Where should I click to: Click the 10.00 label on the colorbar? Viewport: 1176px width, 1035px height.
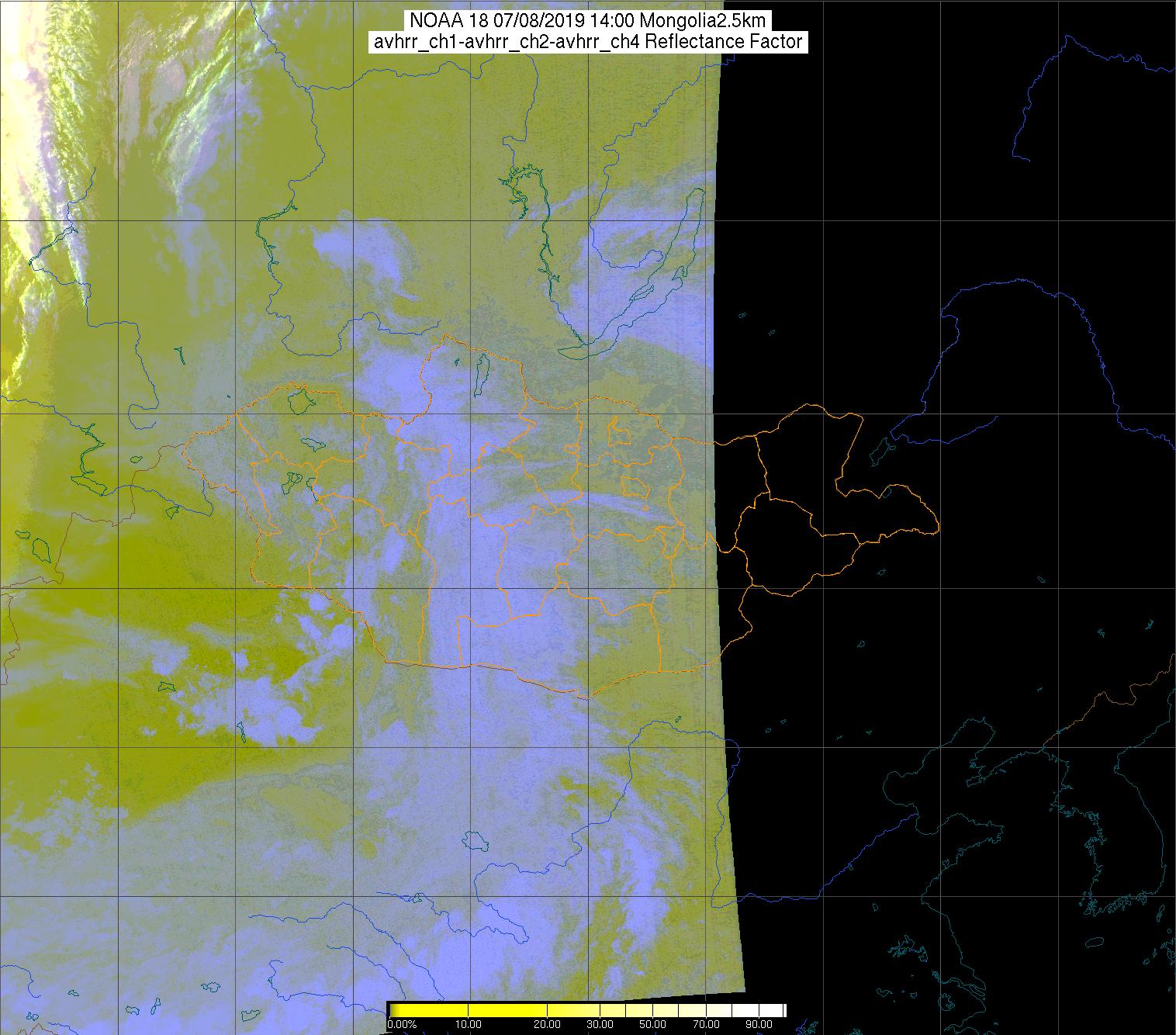(x=469, y=1025)
